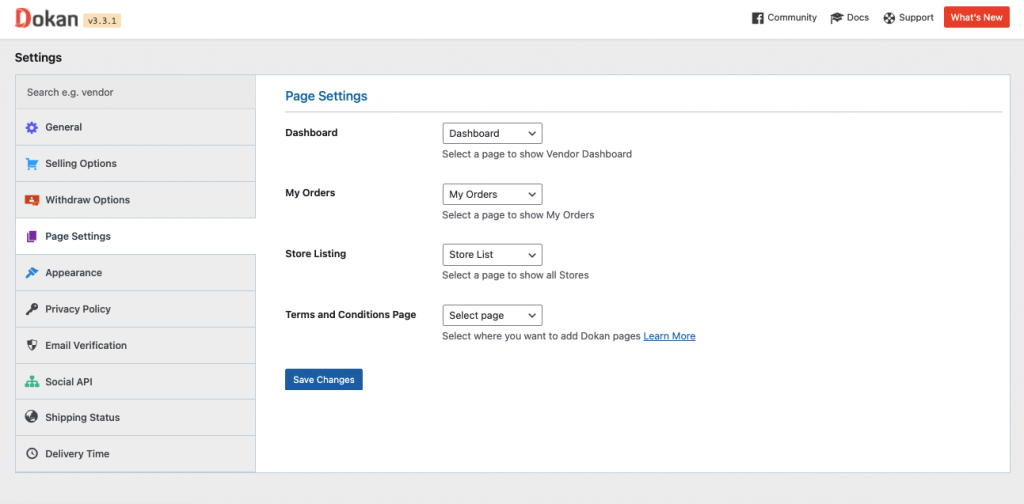Click the Delivery Time clock icon

pyautogui.click(x=32, y=453)
